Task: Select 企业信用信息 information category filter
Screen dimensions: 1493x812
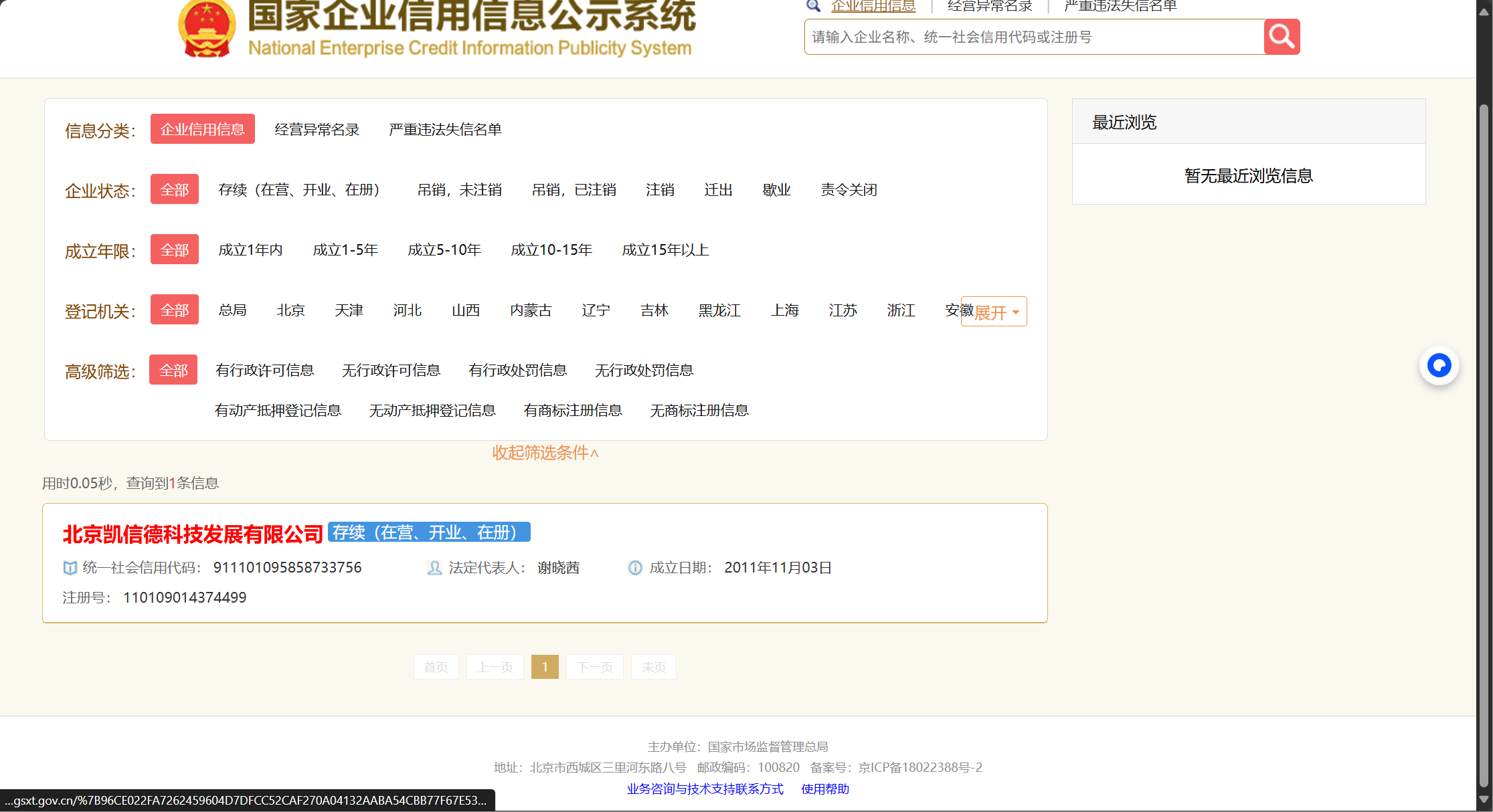Action: click(203, 129)
